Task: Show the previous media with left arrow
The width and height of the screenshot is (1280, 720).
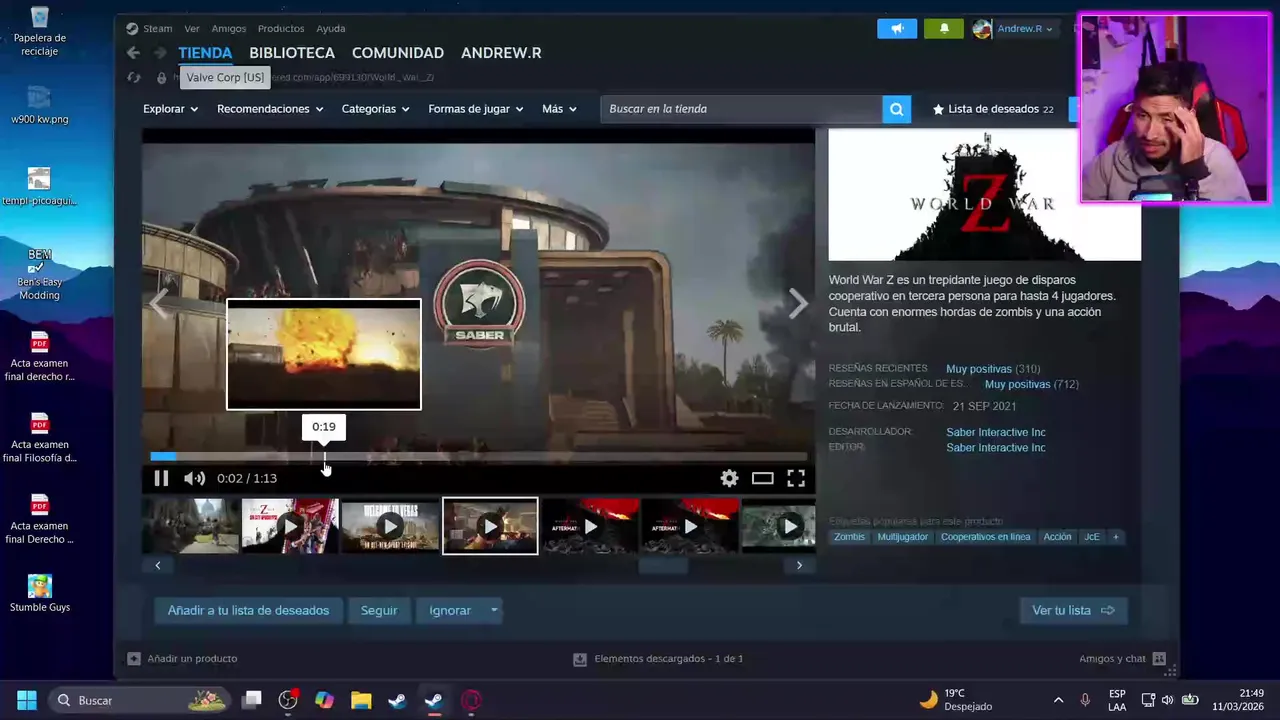Action: coord(158,303)
